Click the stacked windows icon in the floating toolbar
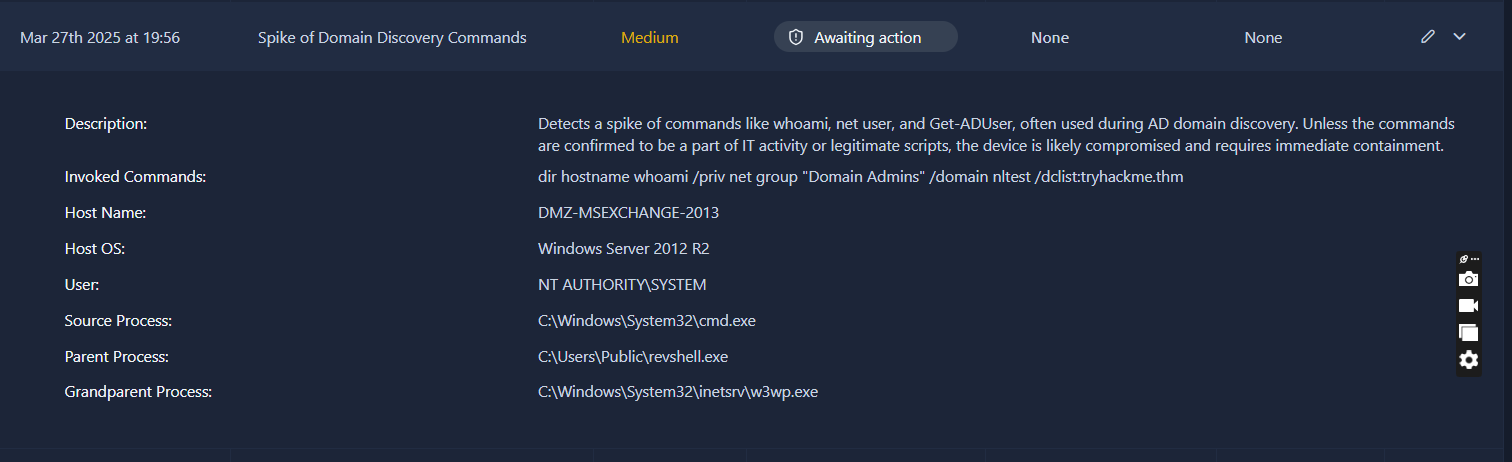Image resolution: width=1512 pixels, height=462 pixels. [x=1468, y=333]
